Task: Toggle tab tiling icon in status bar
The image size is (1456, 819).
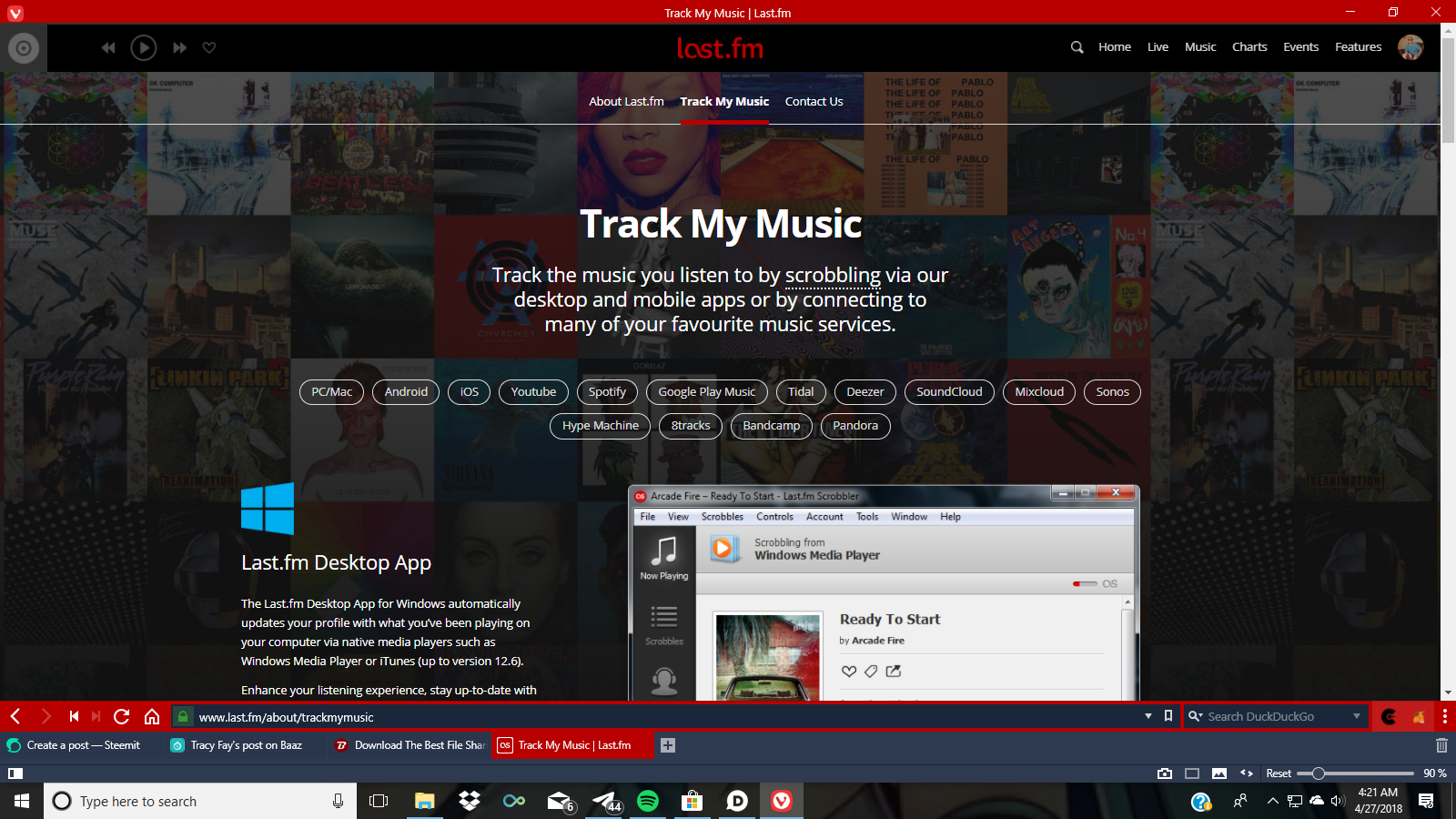Action: coord(1192,773)
